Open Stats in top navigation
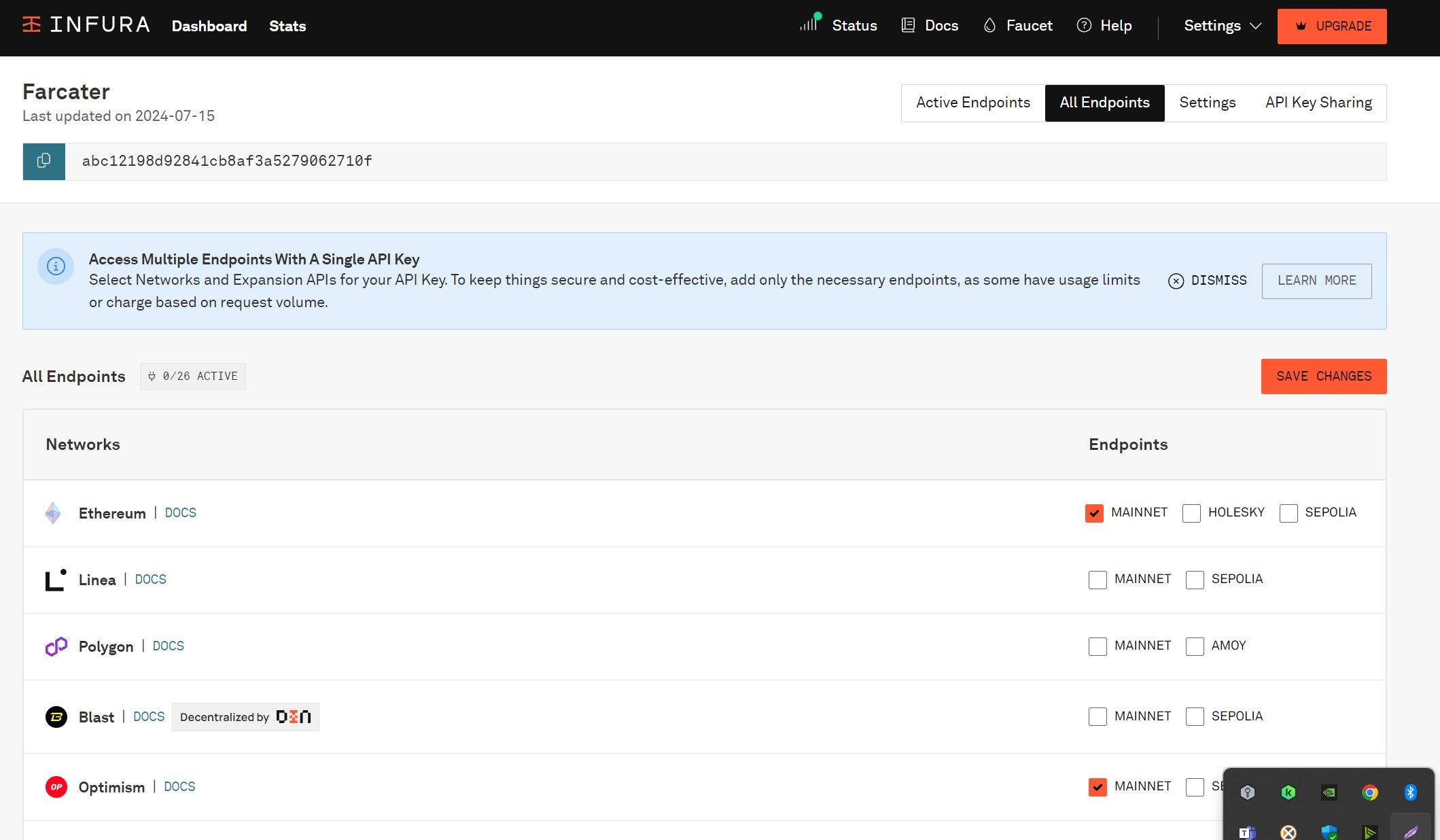The width and height of the screenshot is (1440, 840). [287, 26]
